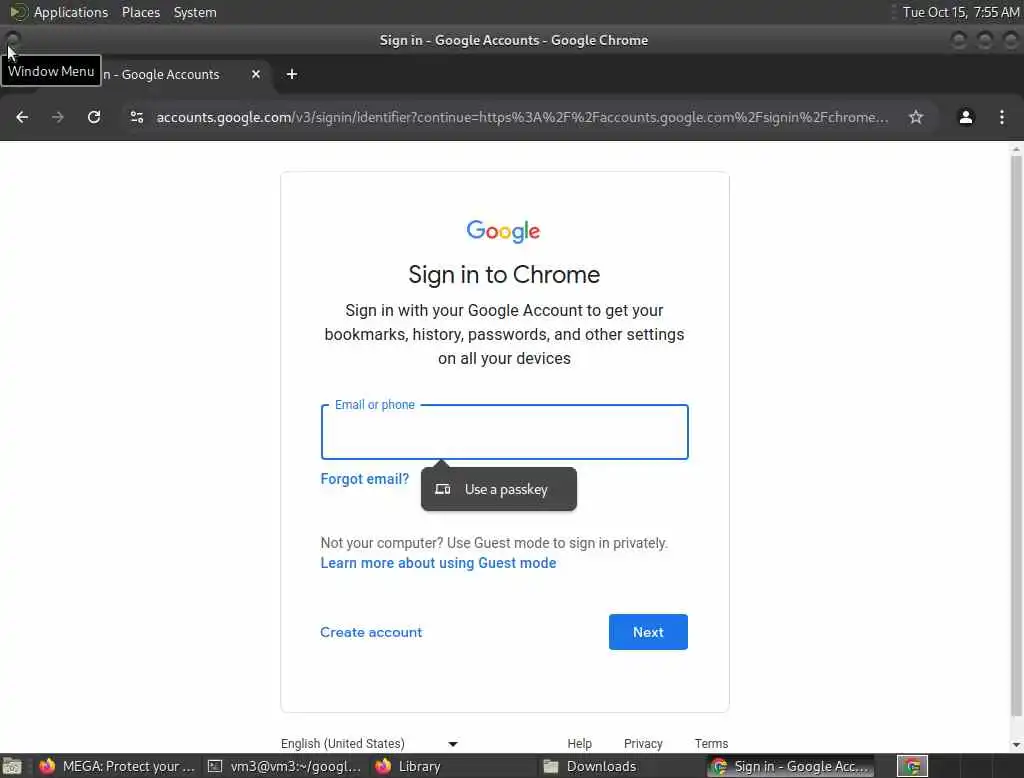Go back to previous page in Chrome
The image size is (1024, 778).
[x=22, y=117]
